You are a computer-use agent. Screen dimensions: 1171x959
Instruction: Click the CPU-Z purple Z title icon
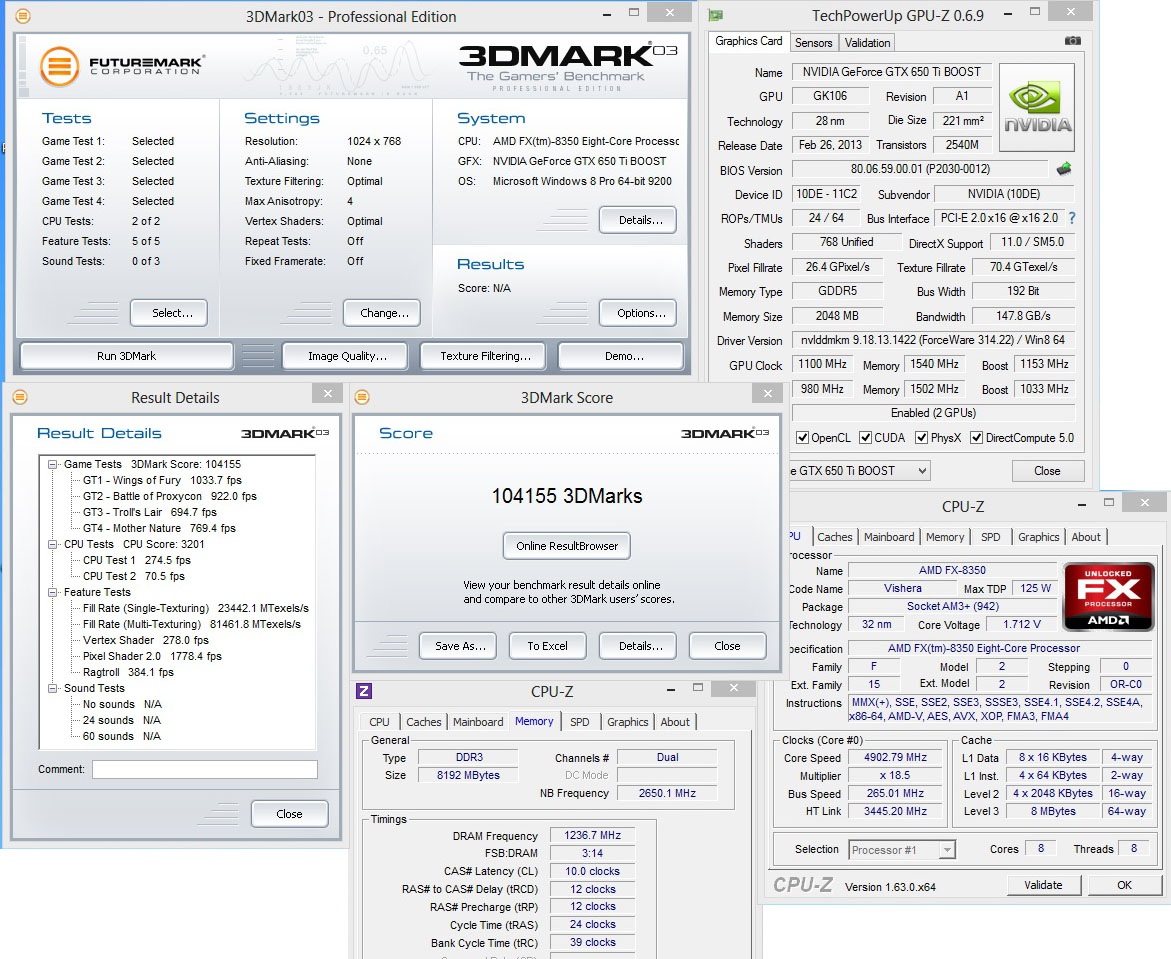364,691
